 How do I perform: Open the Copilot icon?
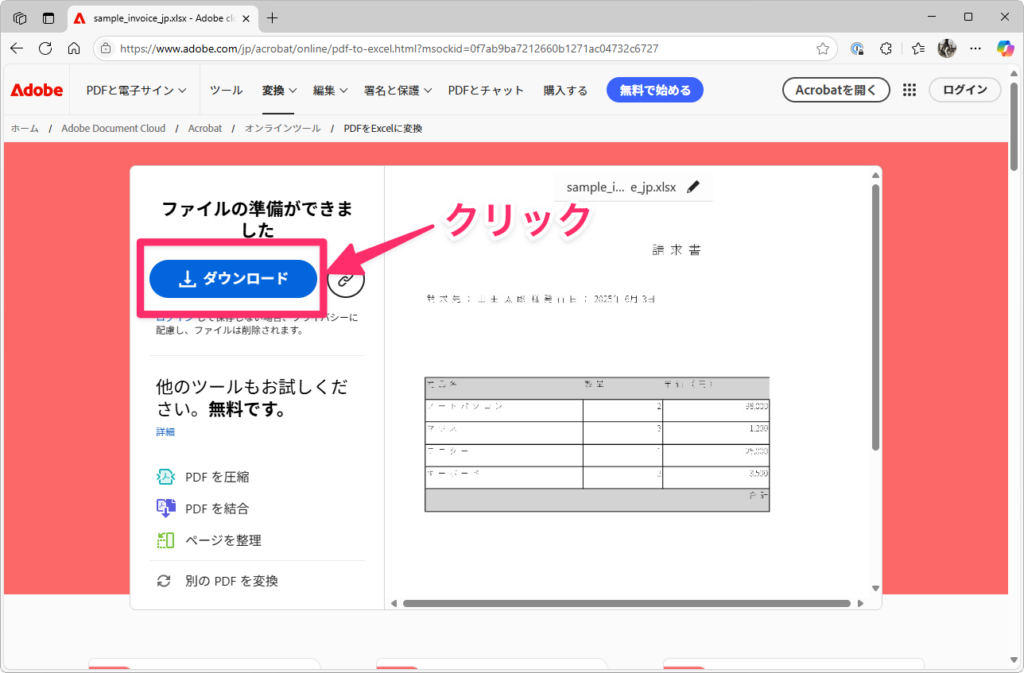(1006, 48)
